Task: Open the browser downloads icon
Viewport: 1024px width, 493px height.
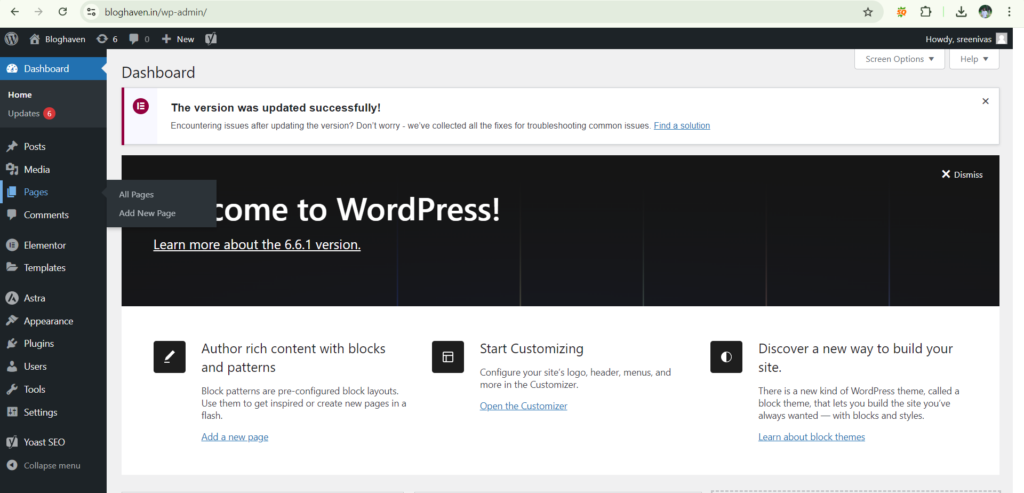Action: coord(961,12)
